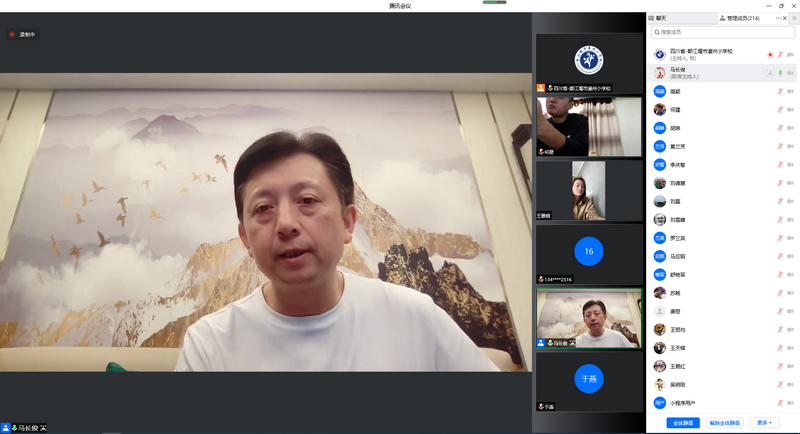Screen dimensions: 800x434
Task: Click the screen share icon beside 马长俊
Action: pos(769,73)
